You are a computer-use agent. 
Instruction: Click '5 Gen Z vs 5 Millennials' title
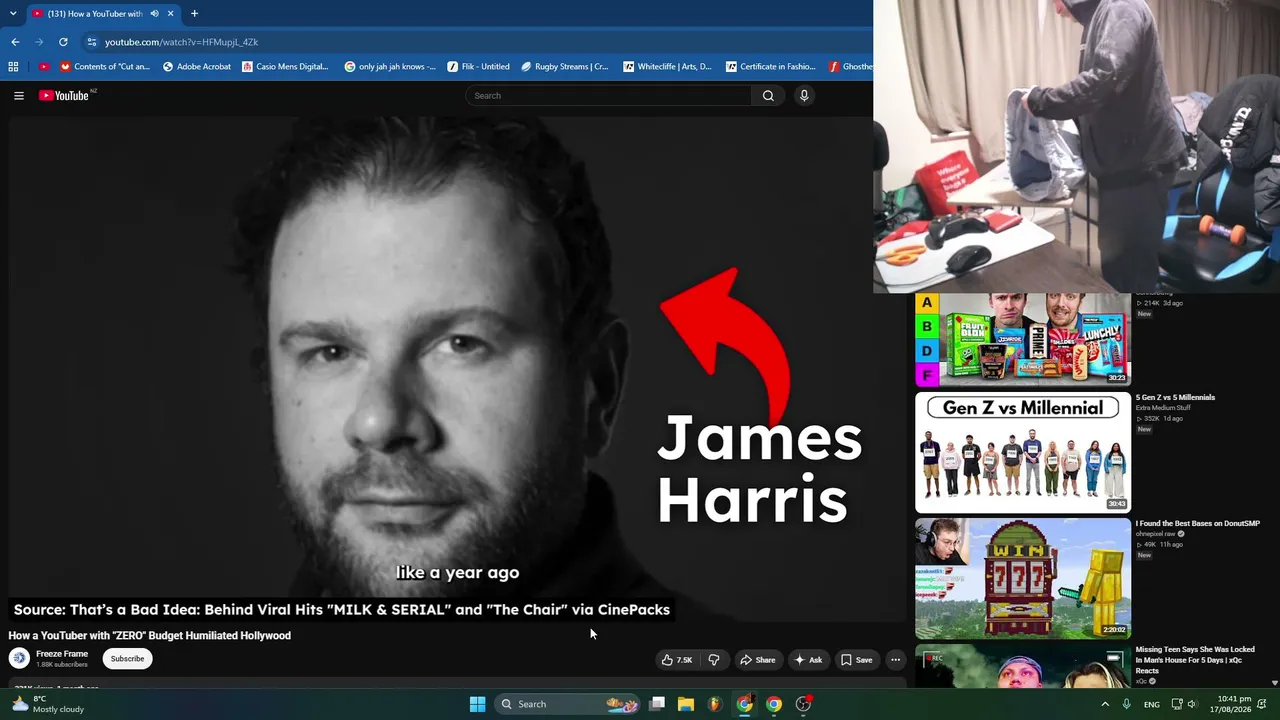click(1175, 397)
